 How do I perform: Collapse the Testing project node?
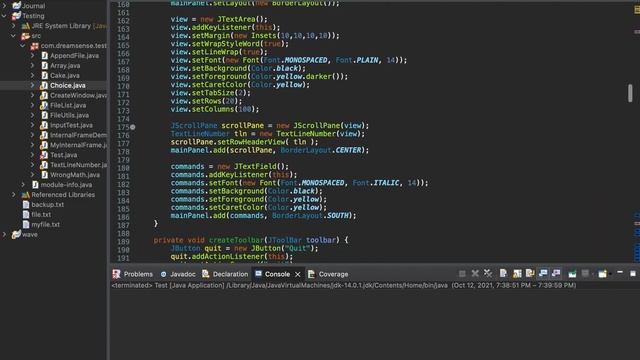[4, 16]
